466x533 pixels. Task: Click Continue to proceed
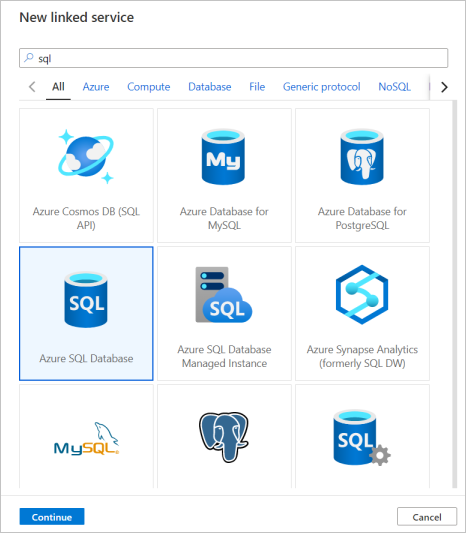(x=52, y=517)
